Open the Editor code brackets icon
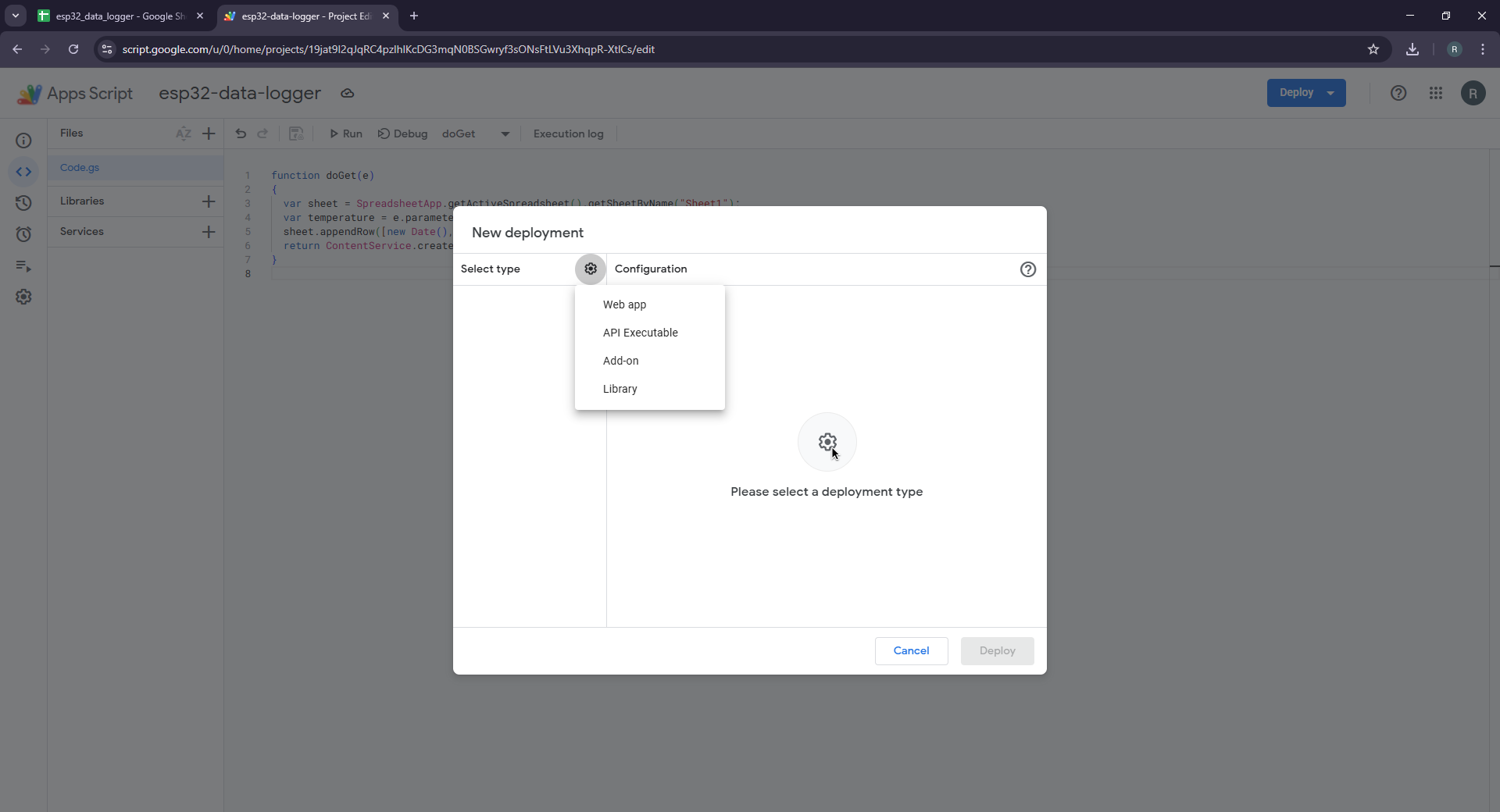This screenshot has height=812, width=1500. click(23, 172)
